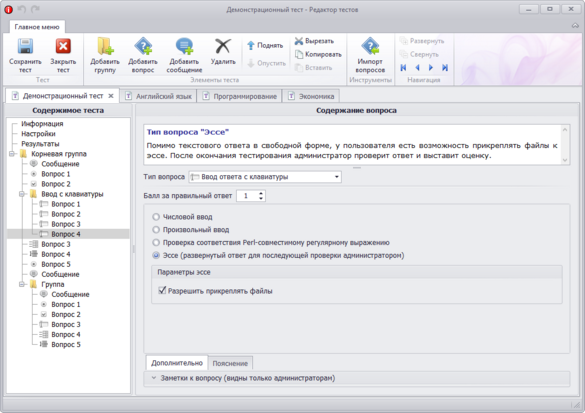Switch to the Экономика tab
This screenshot has height=413, width=585.
pos(311,96)
